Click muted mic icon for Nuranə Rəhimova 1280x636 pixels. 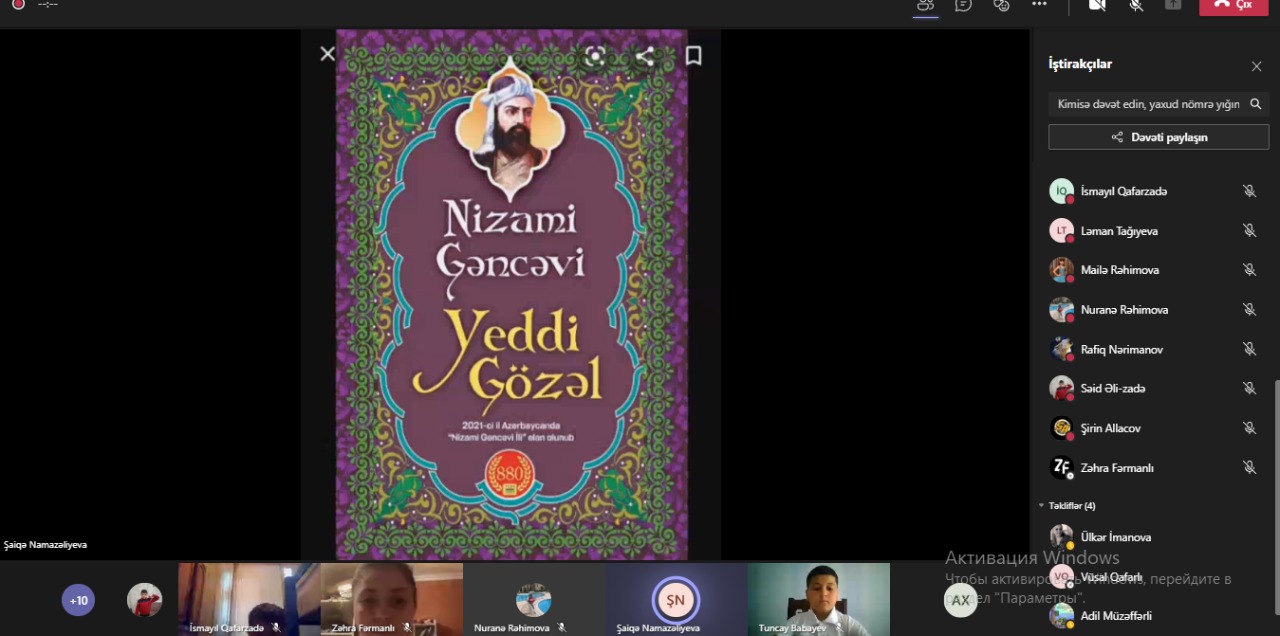(1249, 309)
